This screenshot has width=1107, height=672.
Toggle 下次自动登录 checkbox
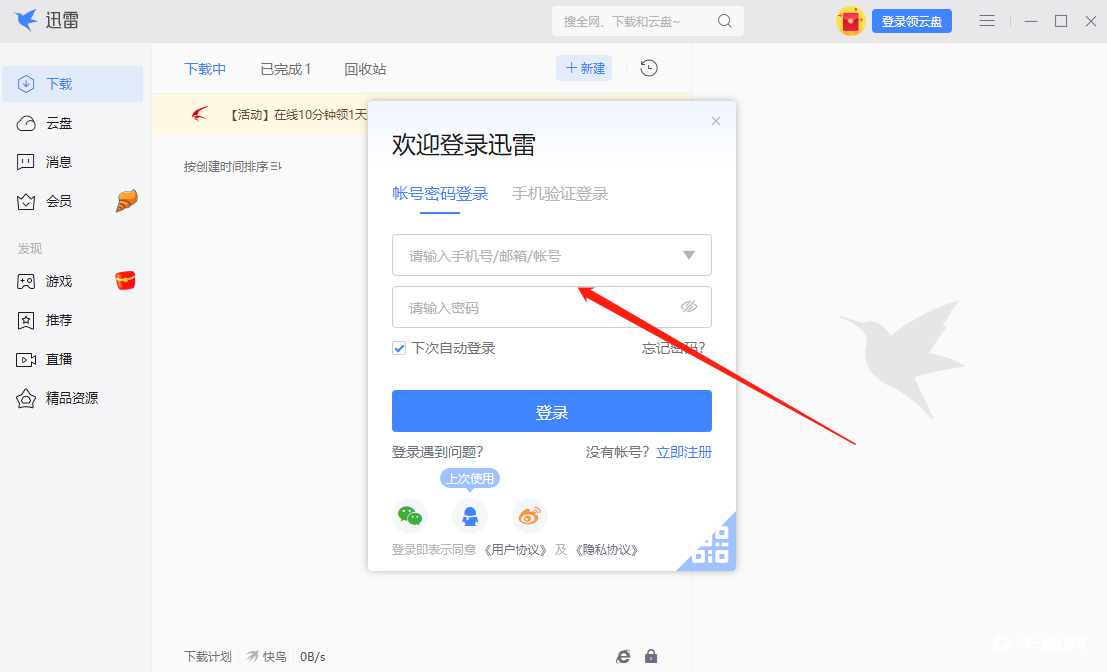[398, 348]
